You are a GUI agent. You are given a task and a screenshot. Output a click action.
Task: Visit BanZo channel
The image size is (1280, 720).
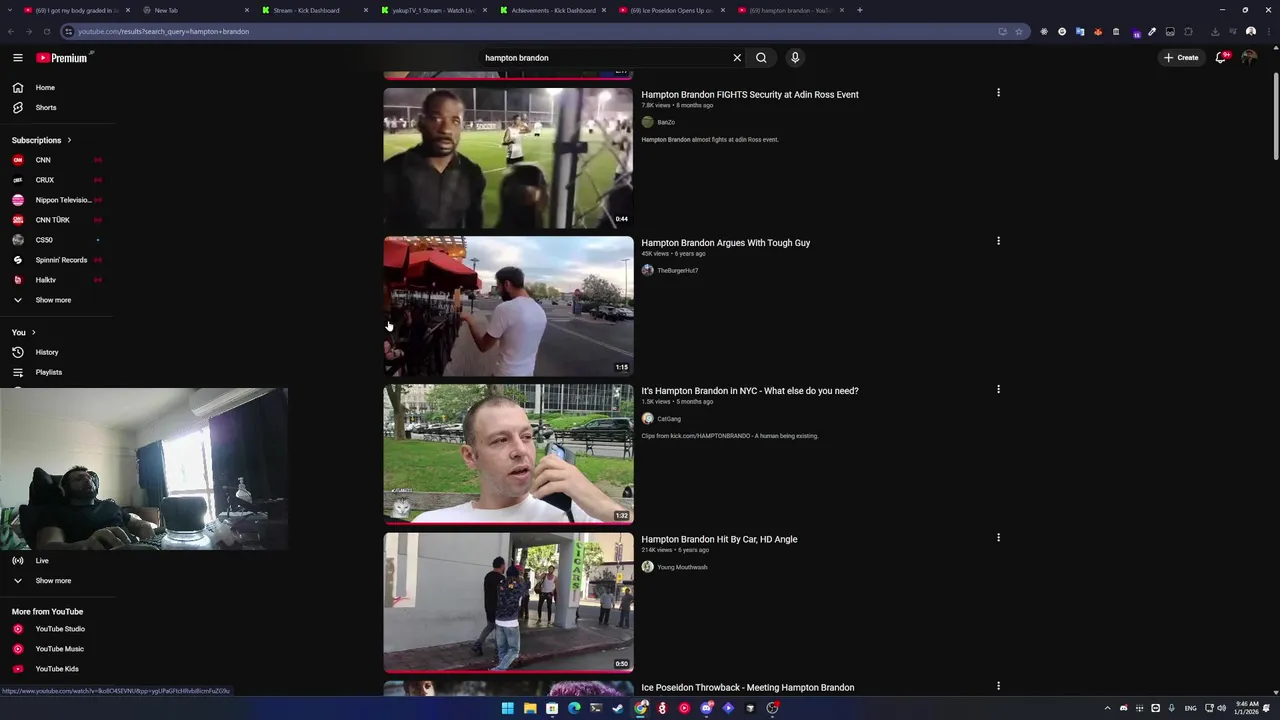click(x=666, y=123)
